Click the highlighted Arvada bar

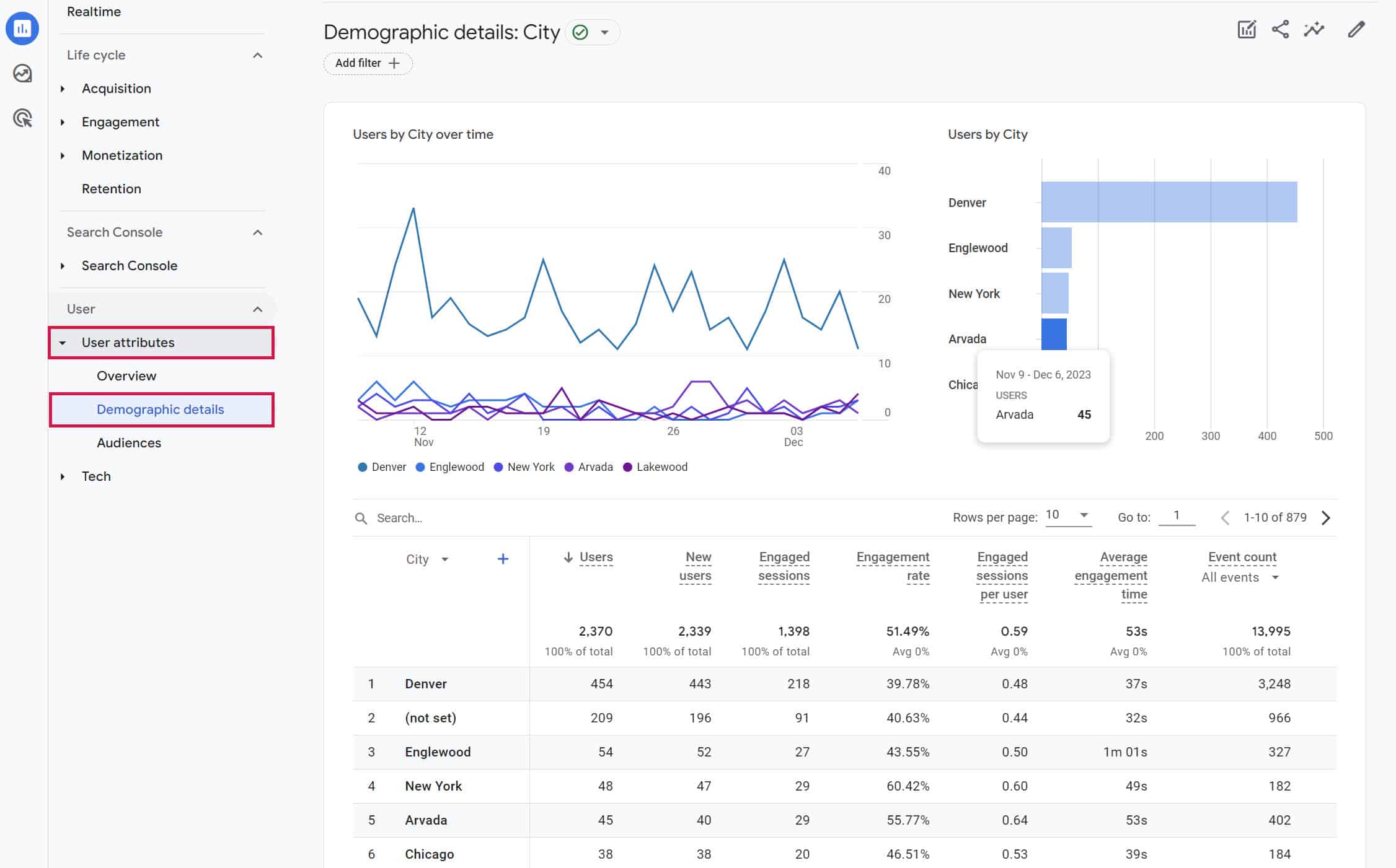coord(1054,335)
